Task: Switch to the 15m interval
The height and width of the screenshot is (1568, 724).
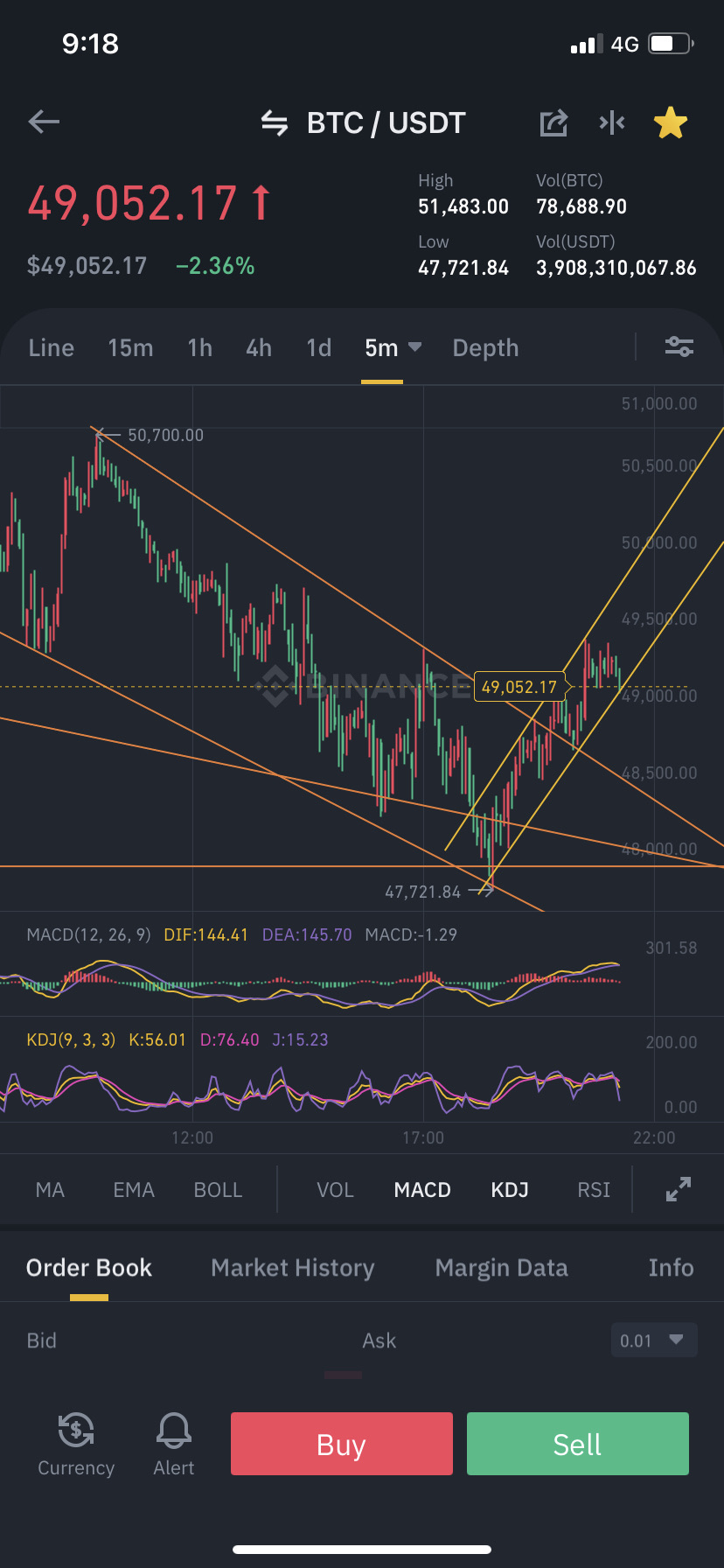Action: pos(130,348)
